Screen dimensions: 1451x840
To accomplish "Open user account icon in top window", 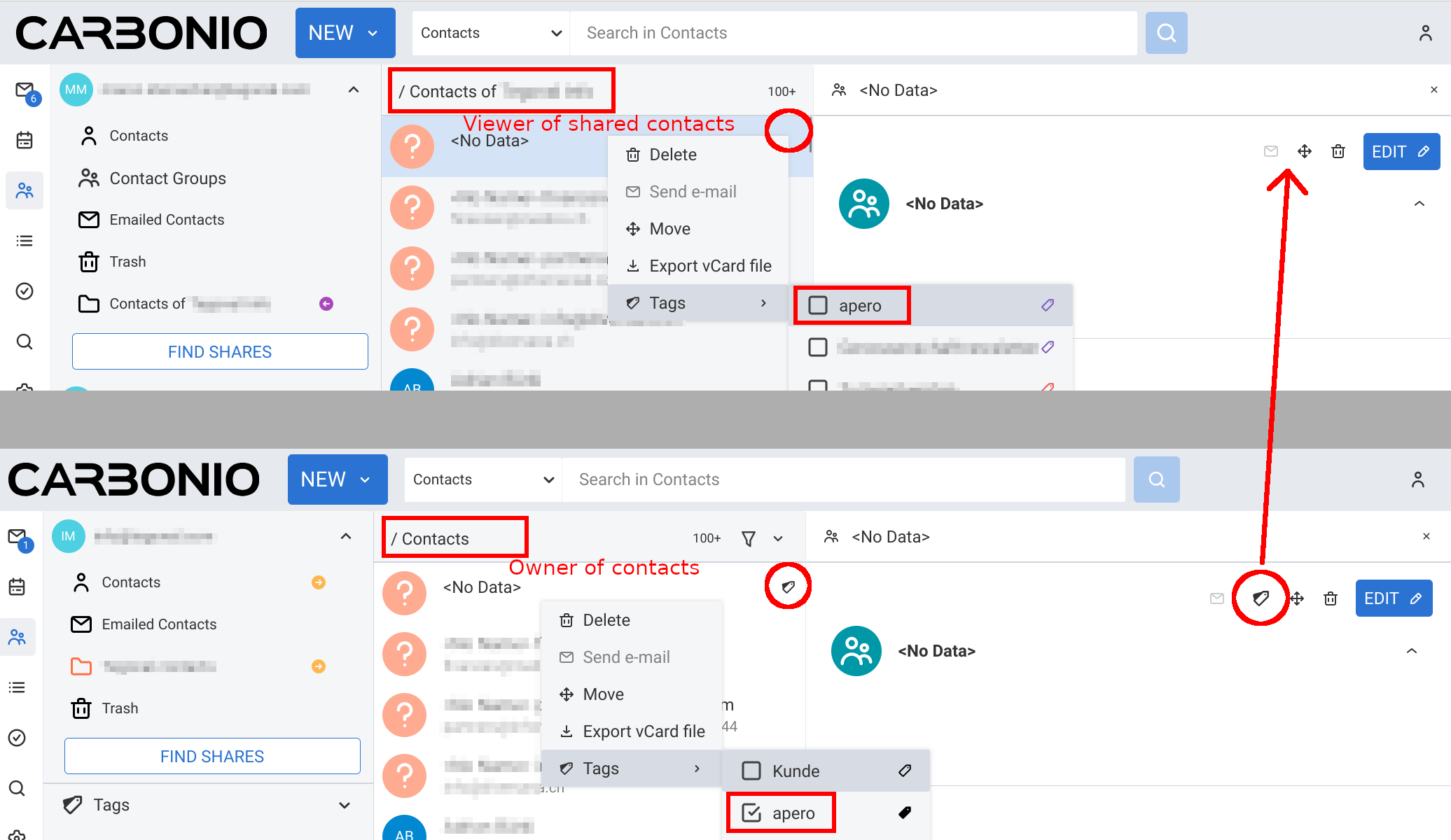I will coord(1425,33).
